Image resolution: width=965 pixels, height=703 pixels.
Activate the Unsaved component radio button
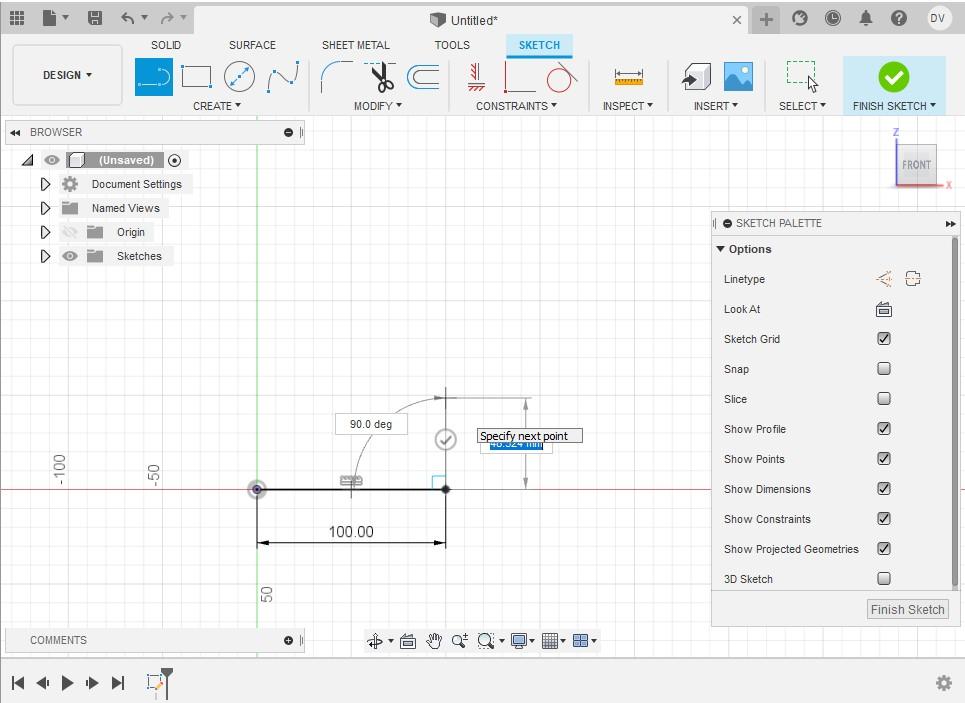(175, 161)
